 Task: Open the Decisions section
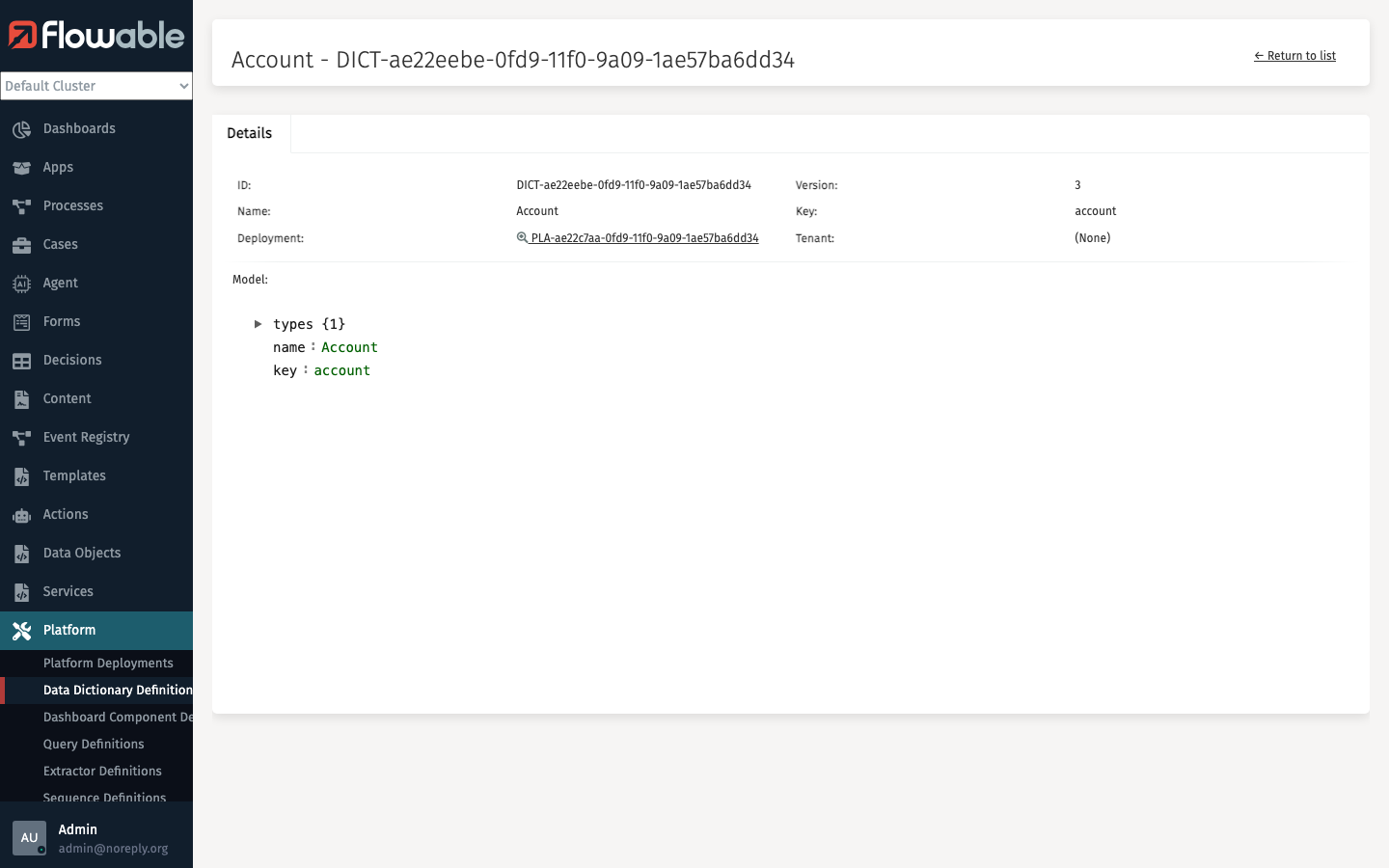pyautogui.click(x=72, y=360)
